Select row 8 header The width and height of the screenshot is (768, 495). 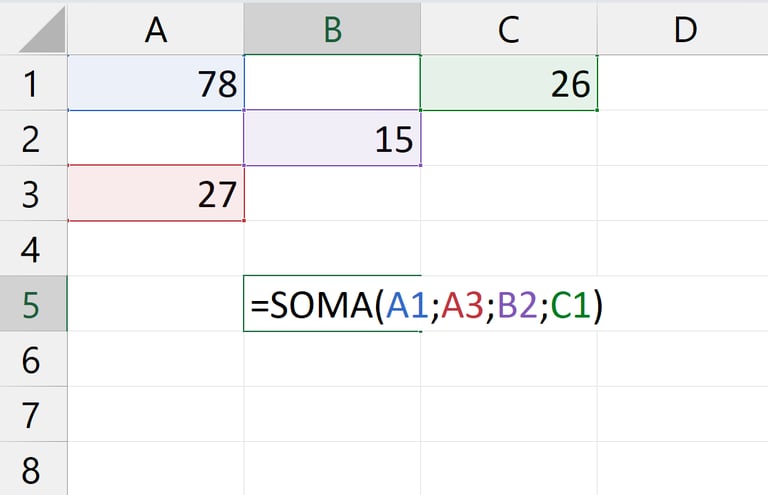tap(33, 468)
